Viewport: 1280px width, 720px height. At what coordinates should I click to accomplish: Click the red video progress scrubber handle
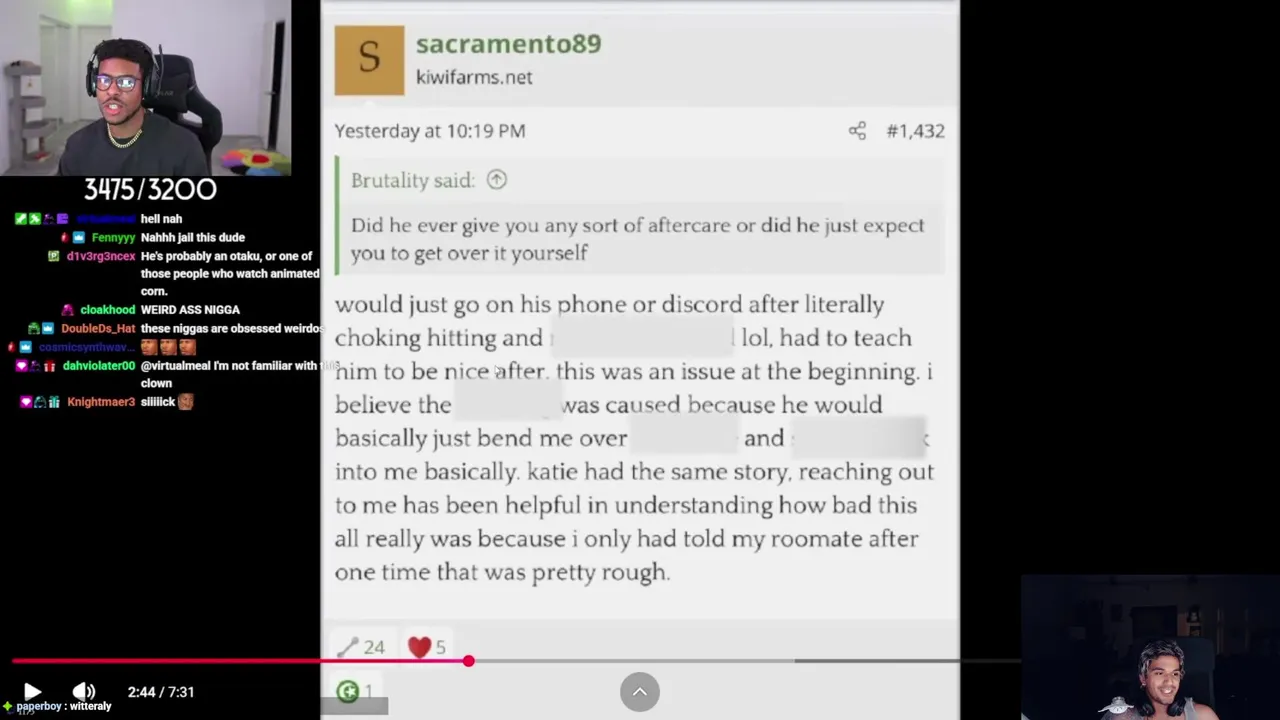point(468,661)
